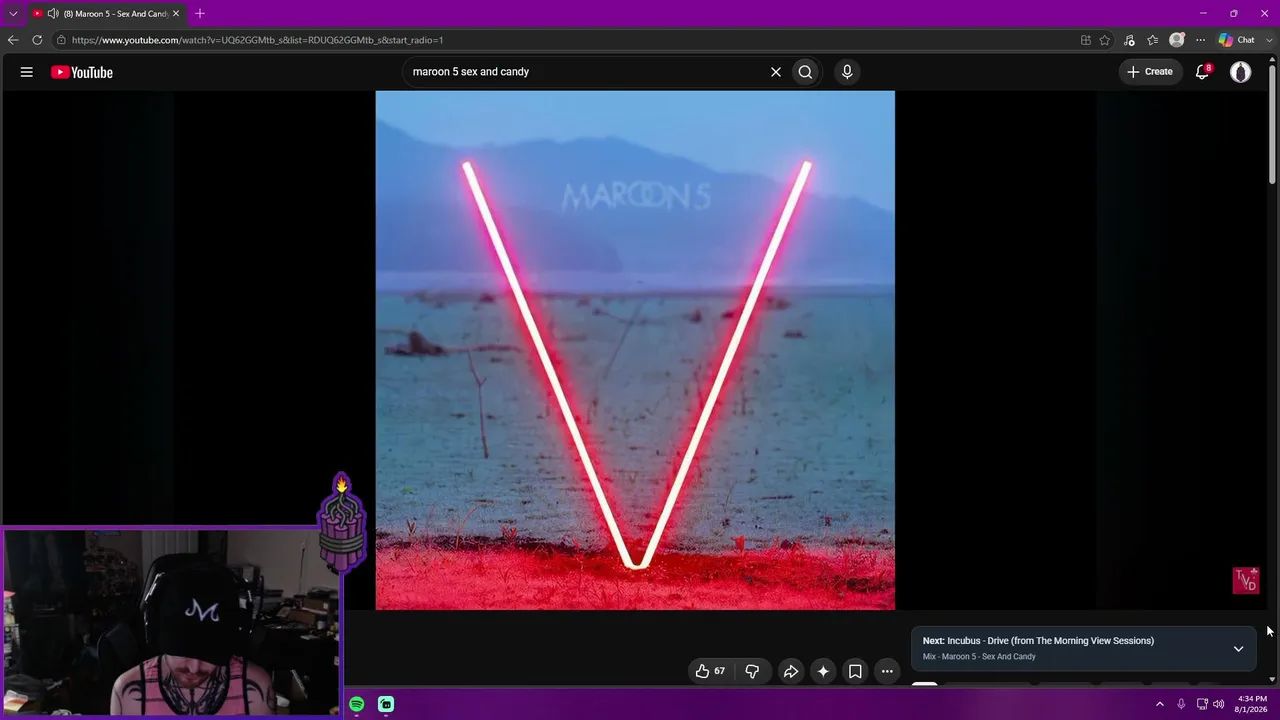Open the YouTube guide hamburger menu

27,72
